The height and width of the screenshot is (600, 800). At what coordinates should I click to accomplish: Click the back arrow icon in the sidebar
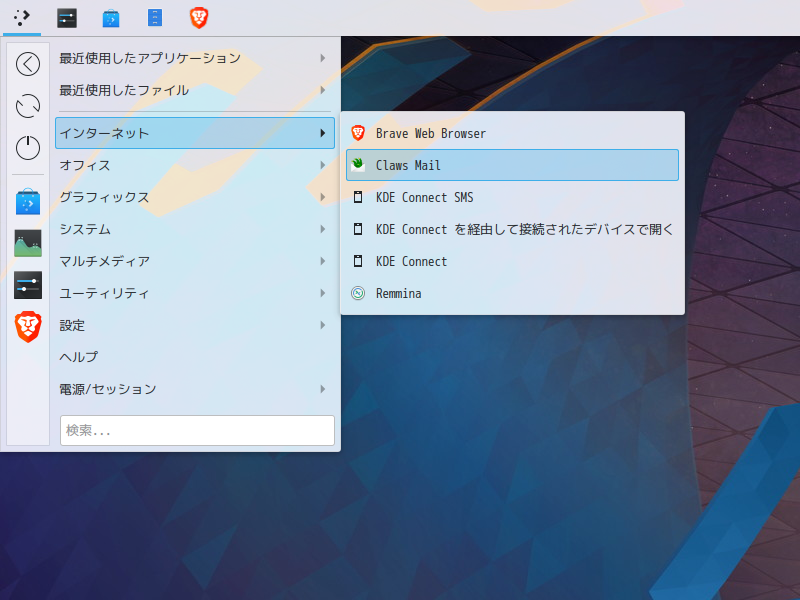pos(28,64)
